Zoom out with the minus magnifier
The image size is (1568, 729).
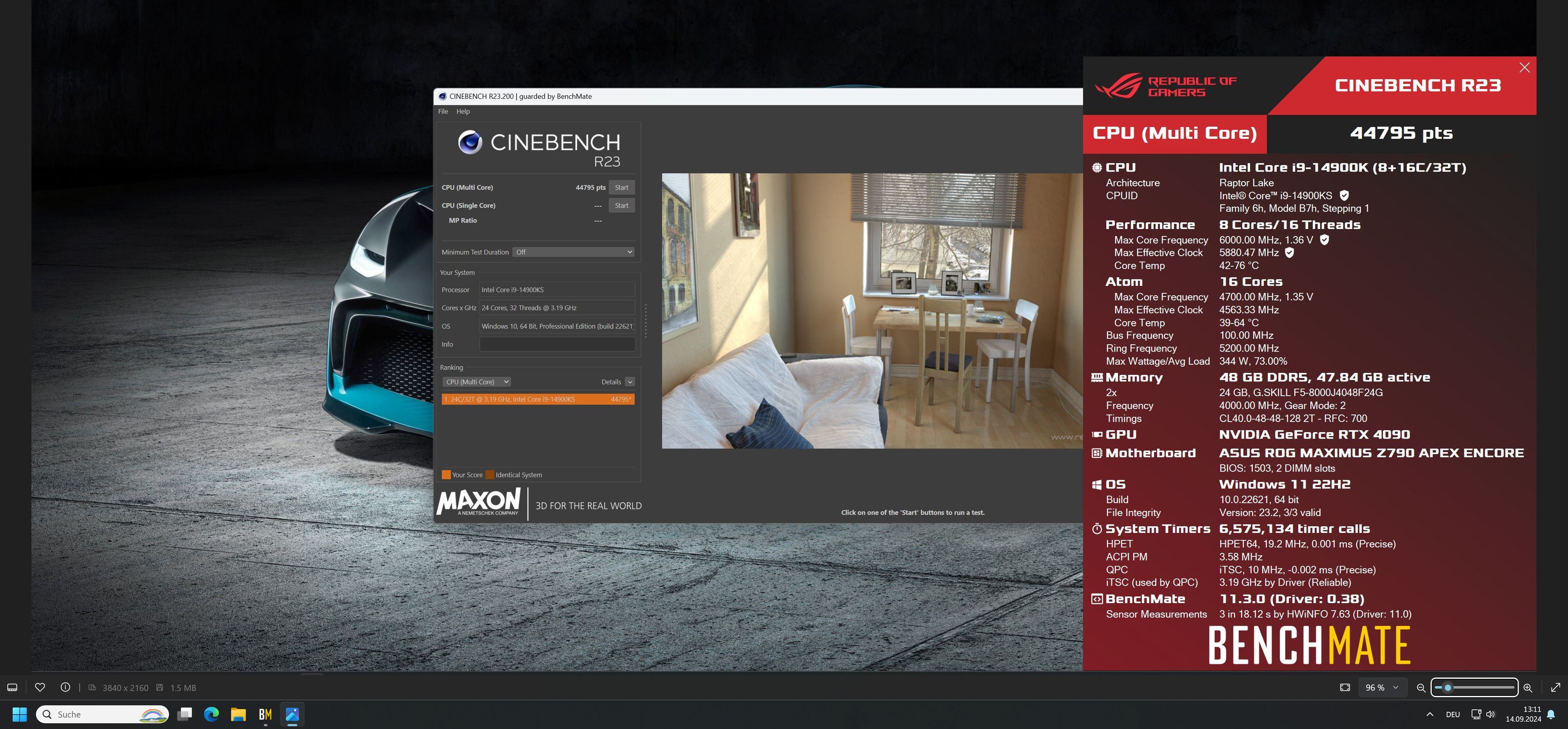point(1421,688)
